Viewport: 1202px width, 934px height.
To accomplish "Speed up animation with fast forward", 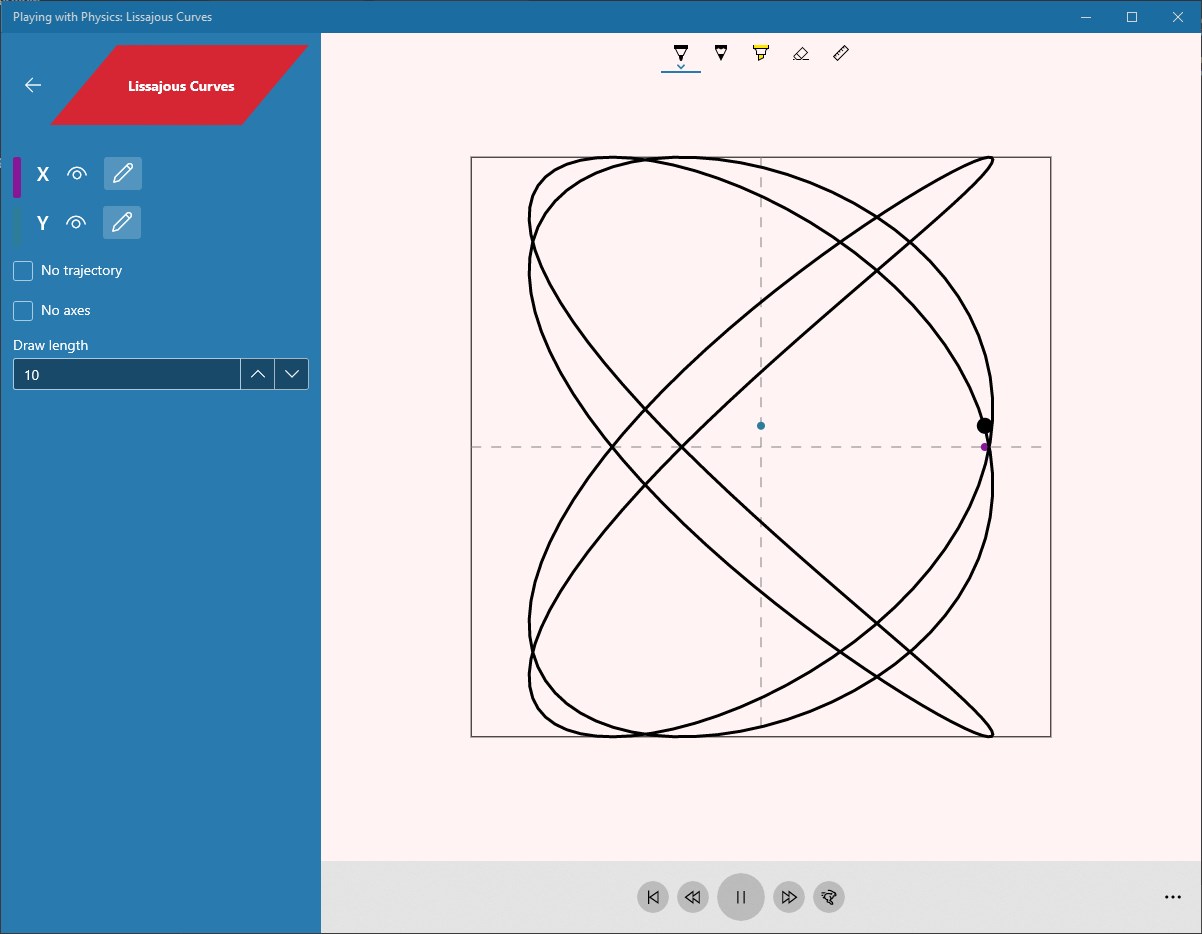I will (789, 897).
